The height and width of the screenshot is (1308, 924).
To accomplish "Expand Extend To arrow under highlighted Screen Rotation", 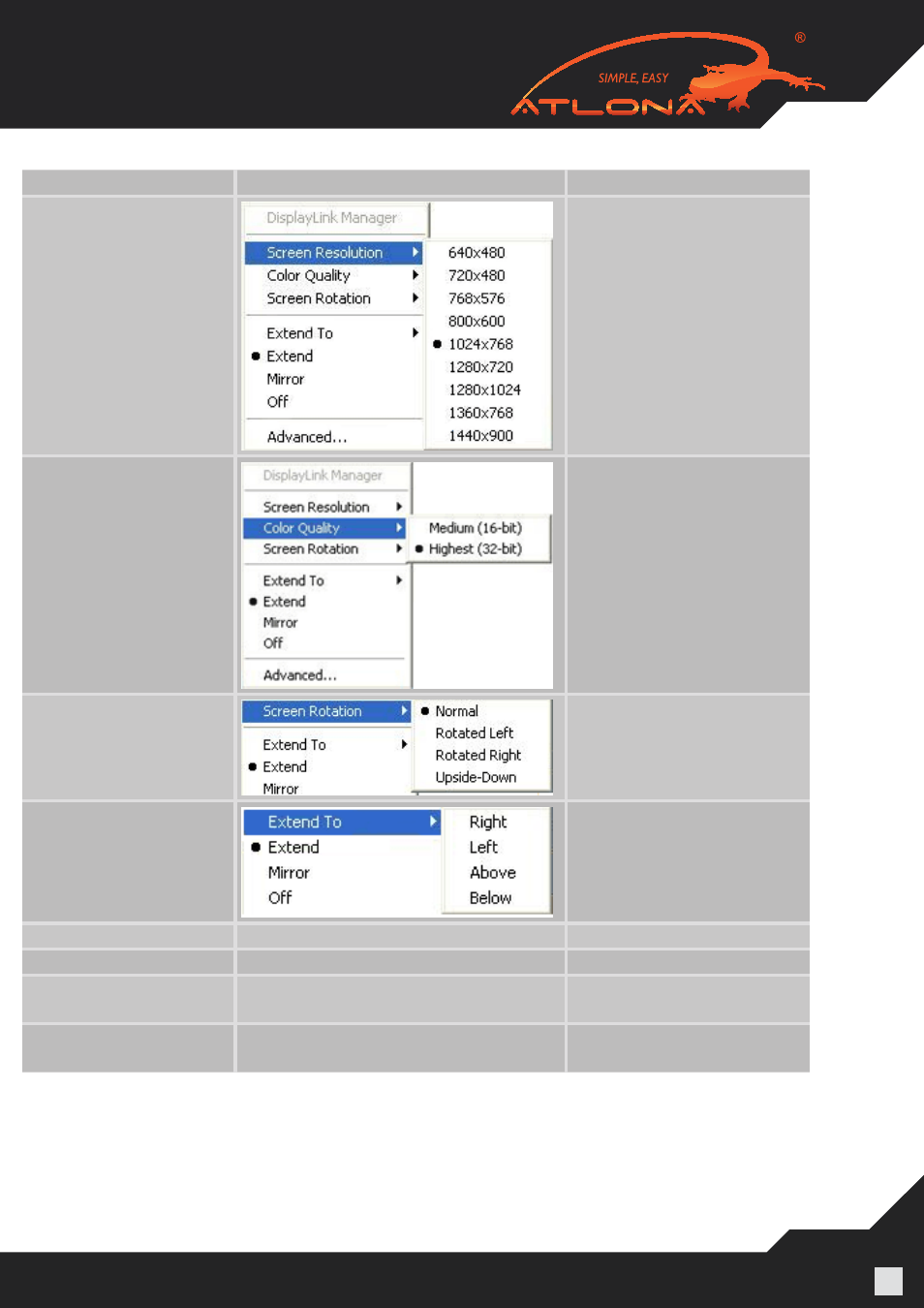I will 404,744.
